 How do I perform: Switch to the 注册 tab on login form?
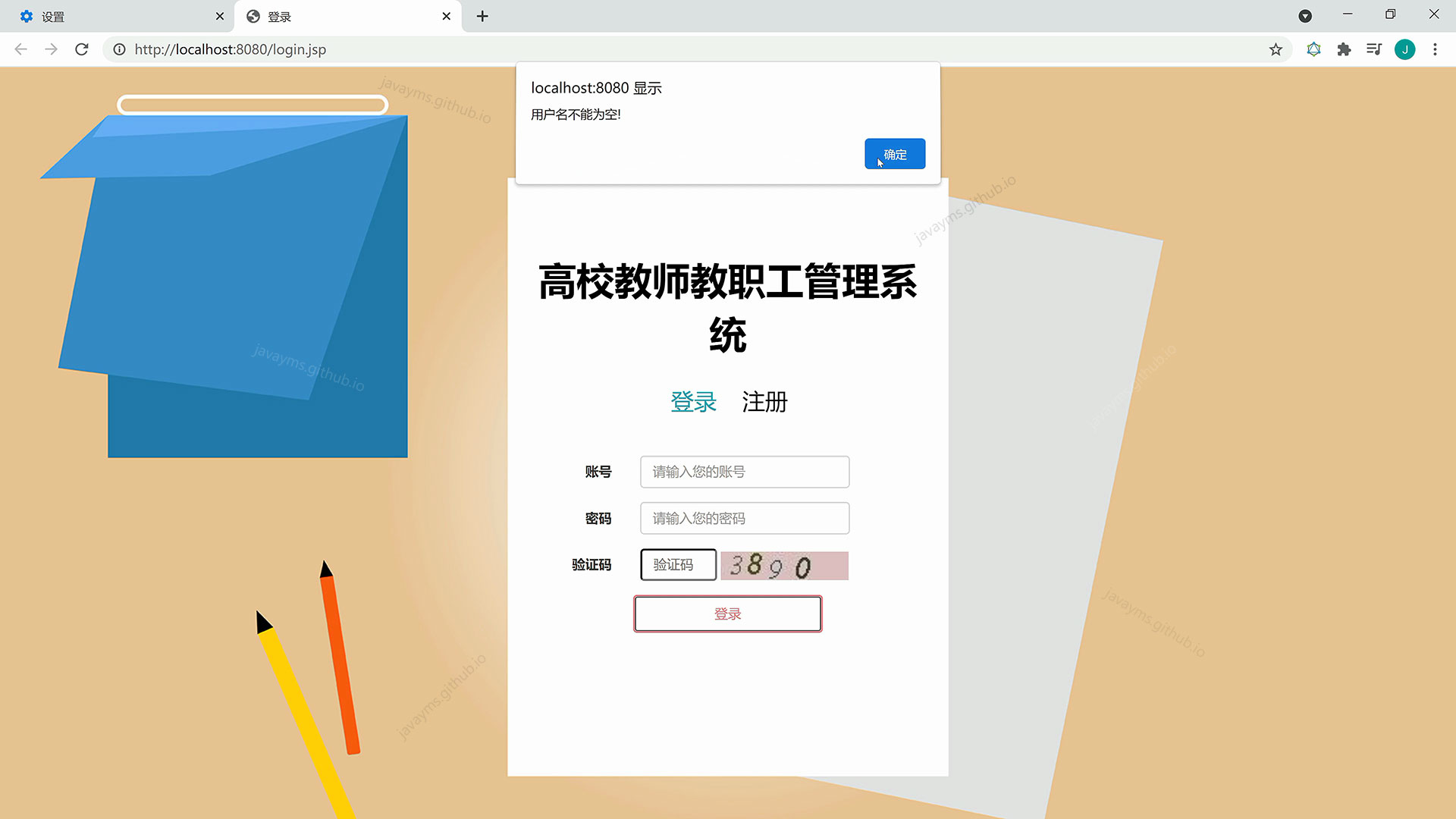764,403
